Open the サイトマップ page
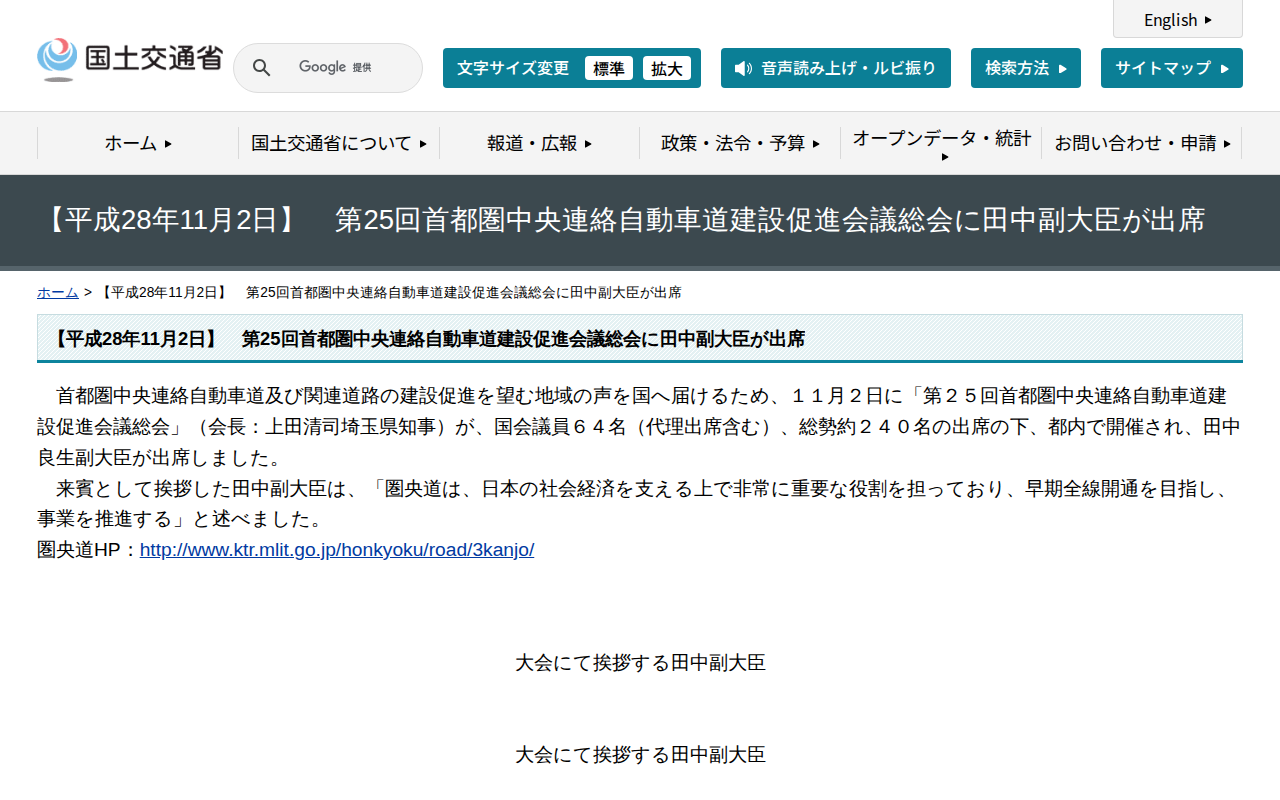Screen dimensions: 1280x800 coord(1171,68)
